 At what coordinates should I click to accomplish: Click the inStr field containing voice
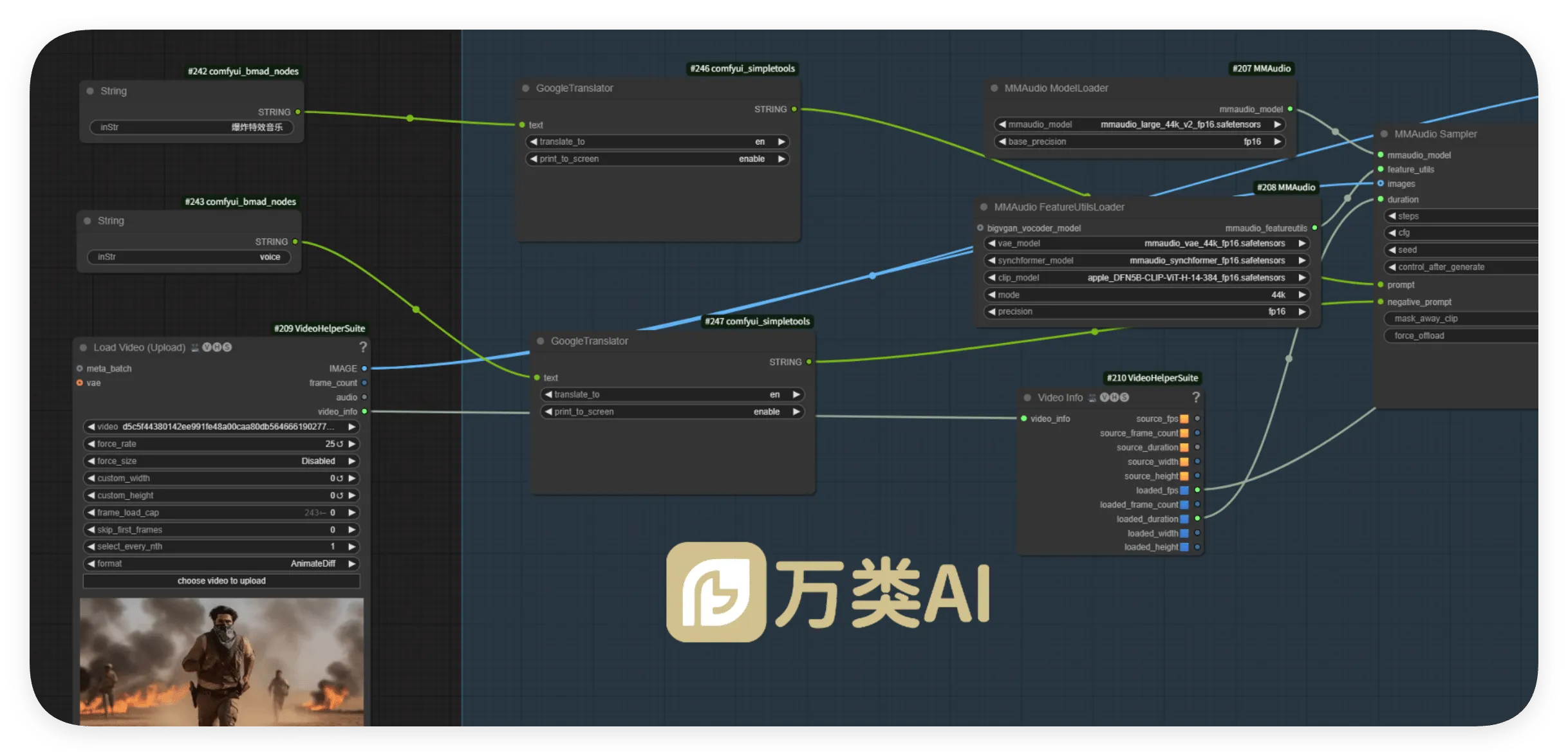pyautogui.click(x=189, y=257)
